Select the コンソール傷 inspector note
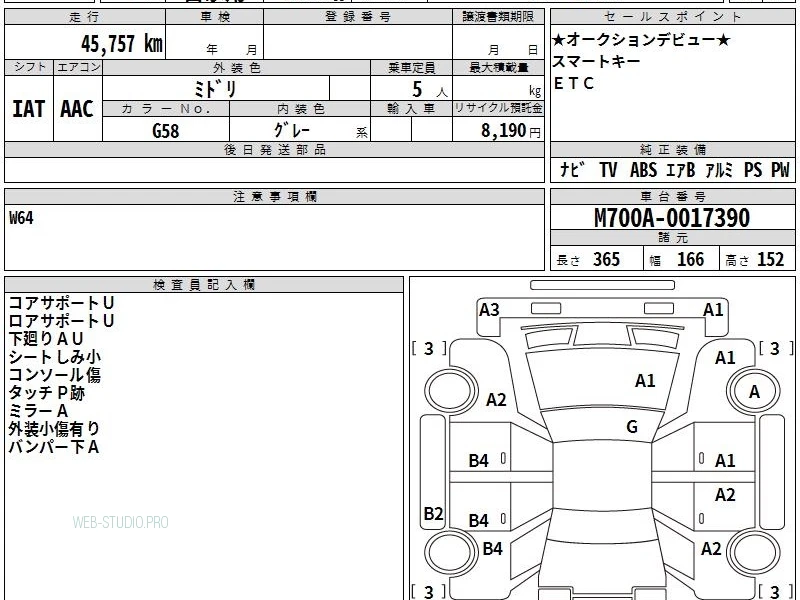800x600 pixels. [x=55, y=375]
